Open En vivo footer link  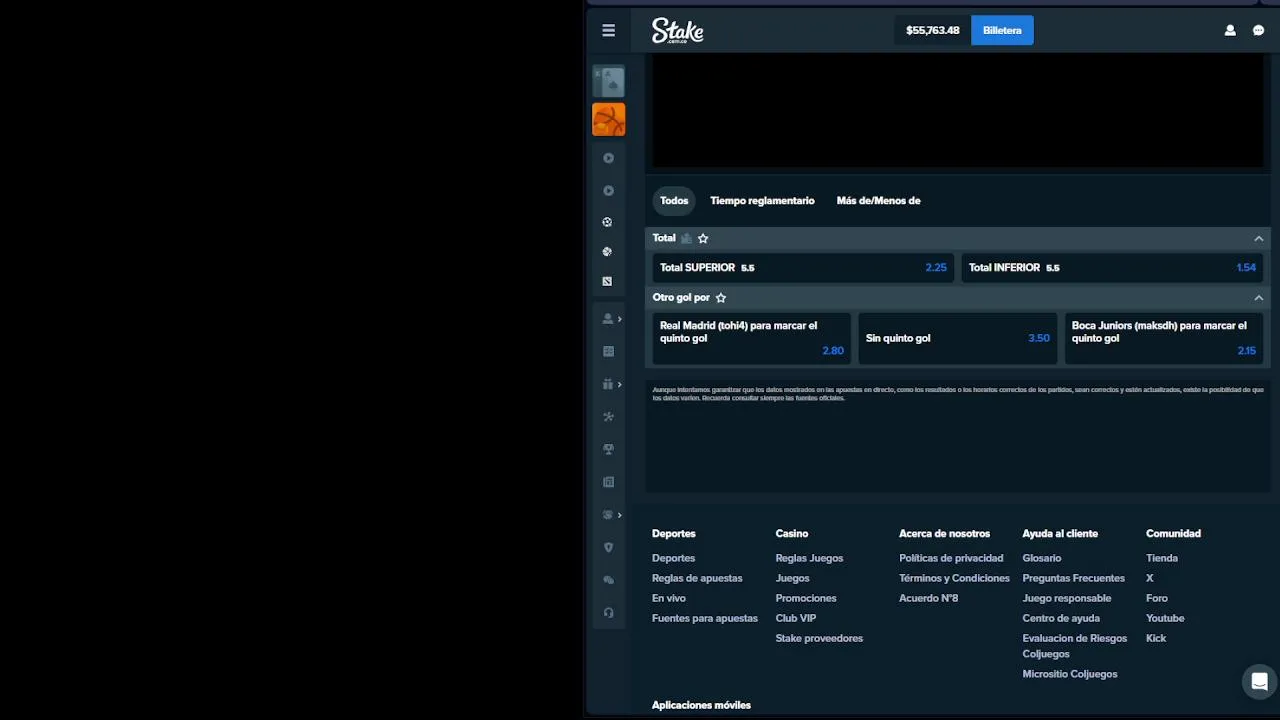pos(669,598)
